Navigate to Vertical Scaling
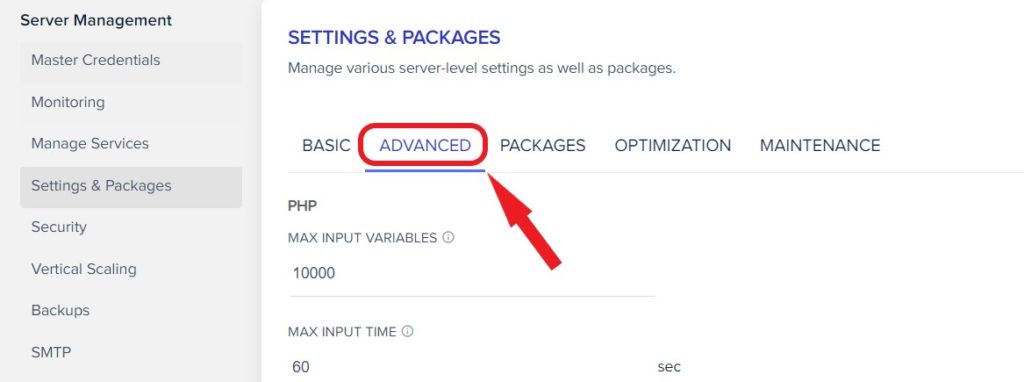 pyautogui.click(x=131, y=269)
